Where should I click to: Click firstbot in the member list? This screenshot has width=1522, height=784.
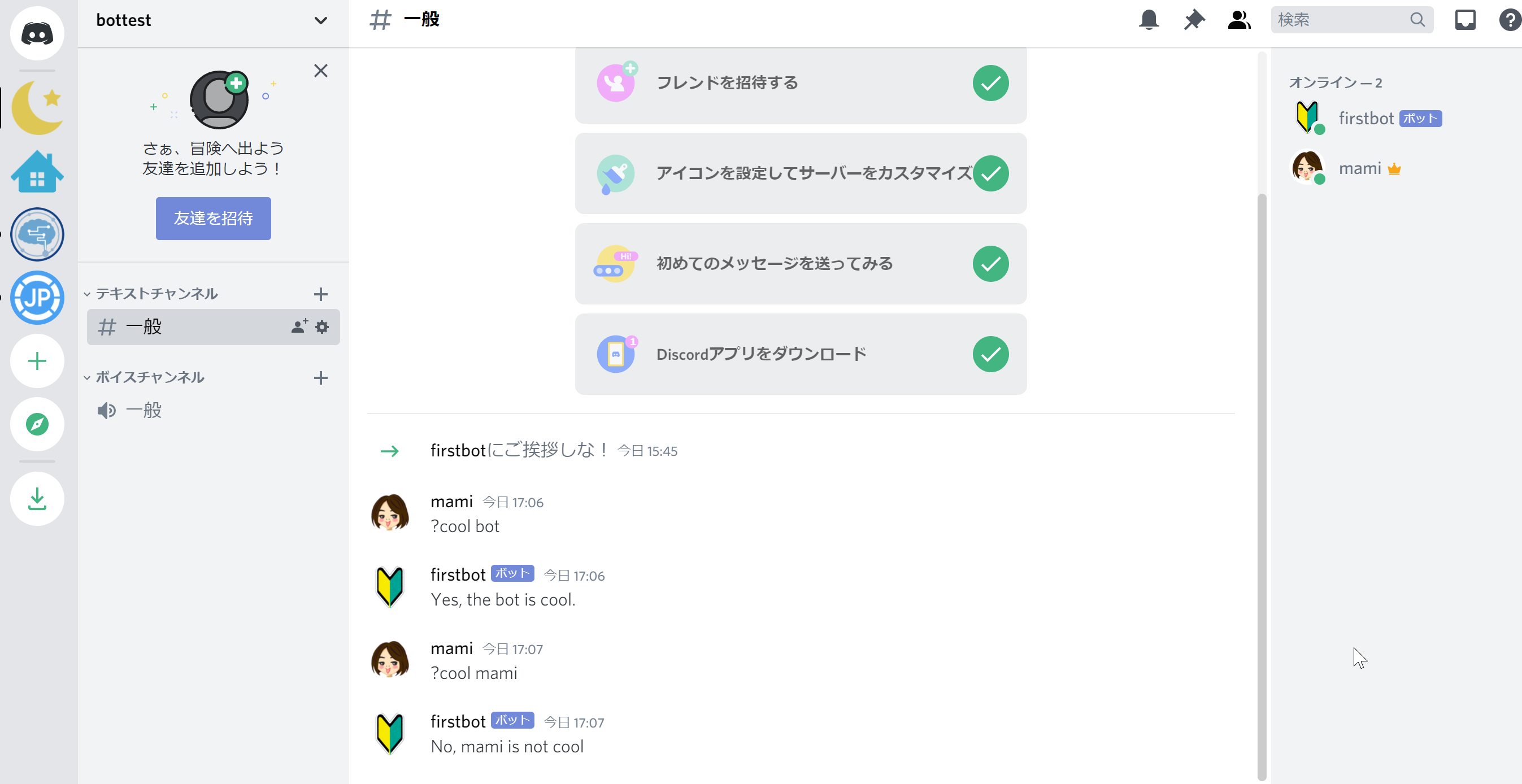(x=1366, y=119)
